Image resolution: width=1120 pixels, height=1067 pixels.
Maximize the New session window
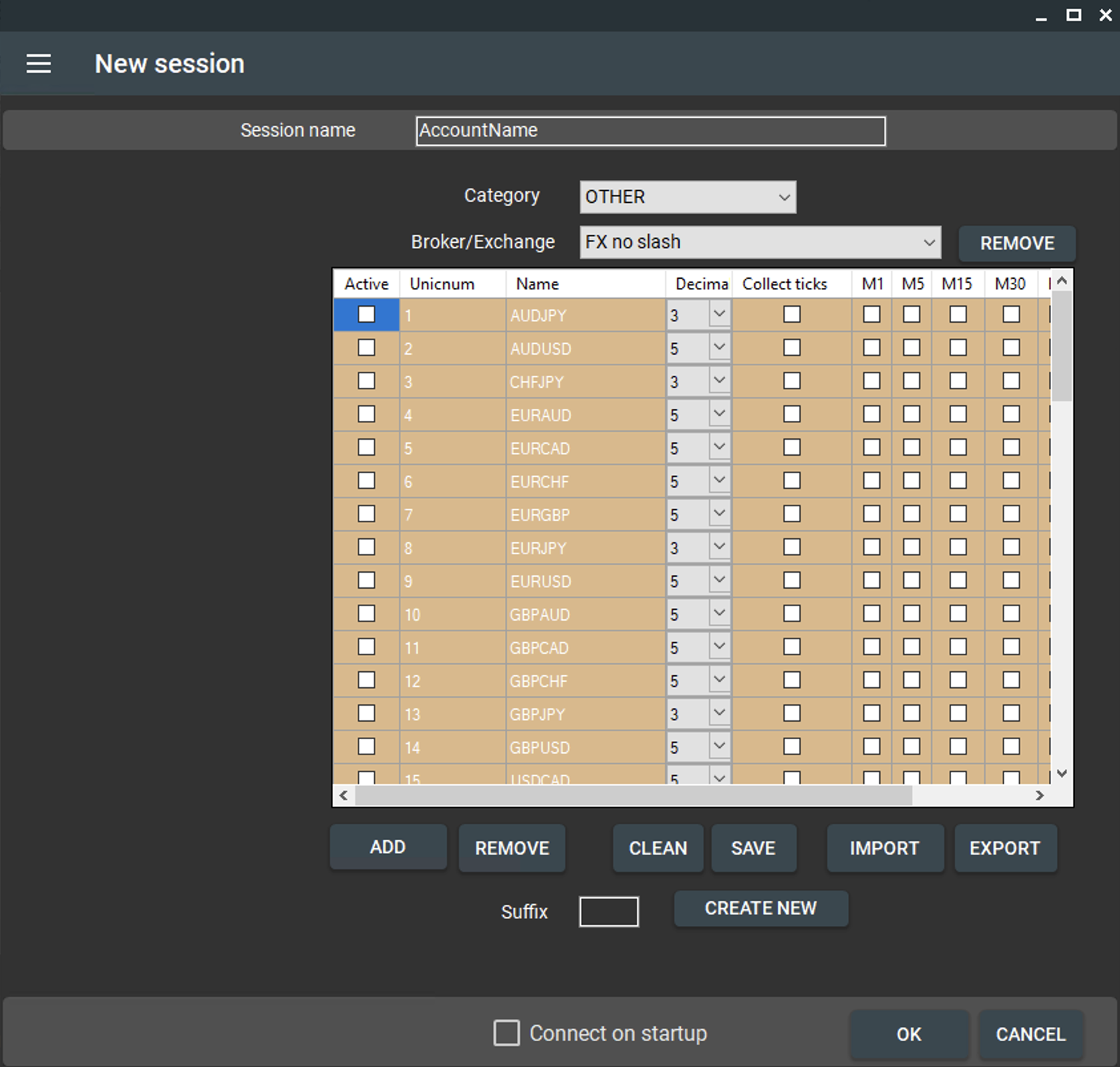[x=1073, y=15]
